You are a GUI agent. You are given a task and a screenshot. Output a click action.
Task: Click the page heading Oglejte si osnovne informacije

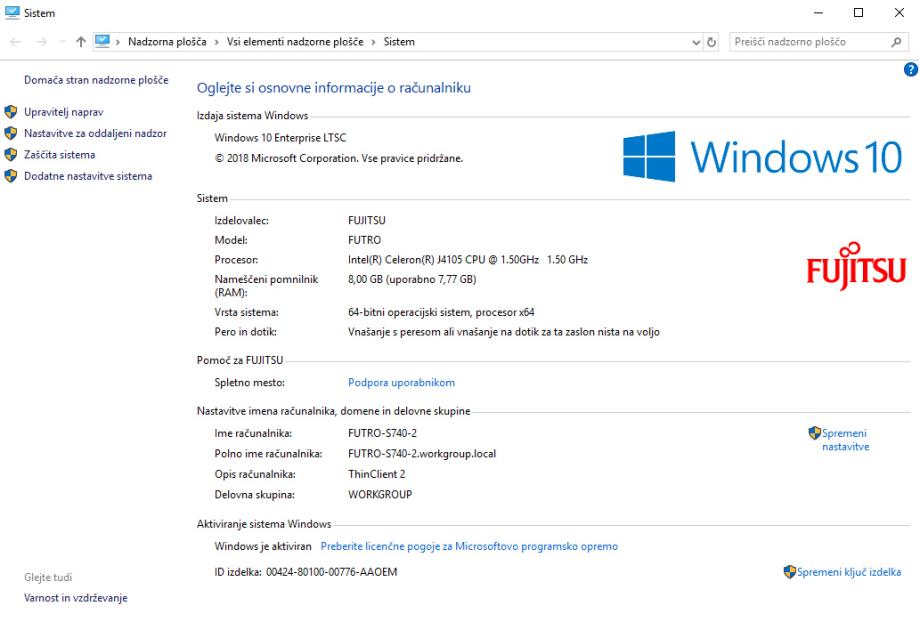333,88
